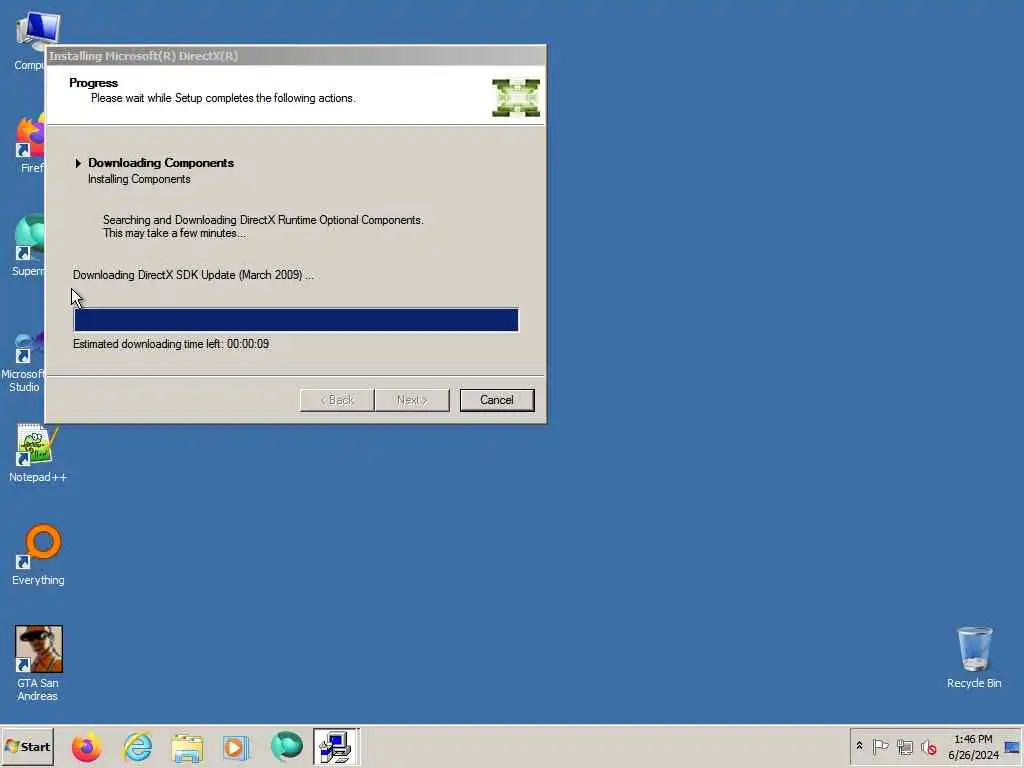Click the download progress bar
Viewport: 1024px width, 768px height.
(x=296, y=320)
